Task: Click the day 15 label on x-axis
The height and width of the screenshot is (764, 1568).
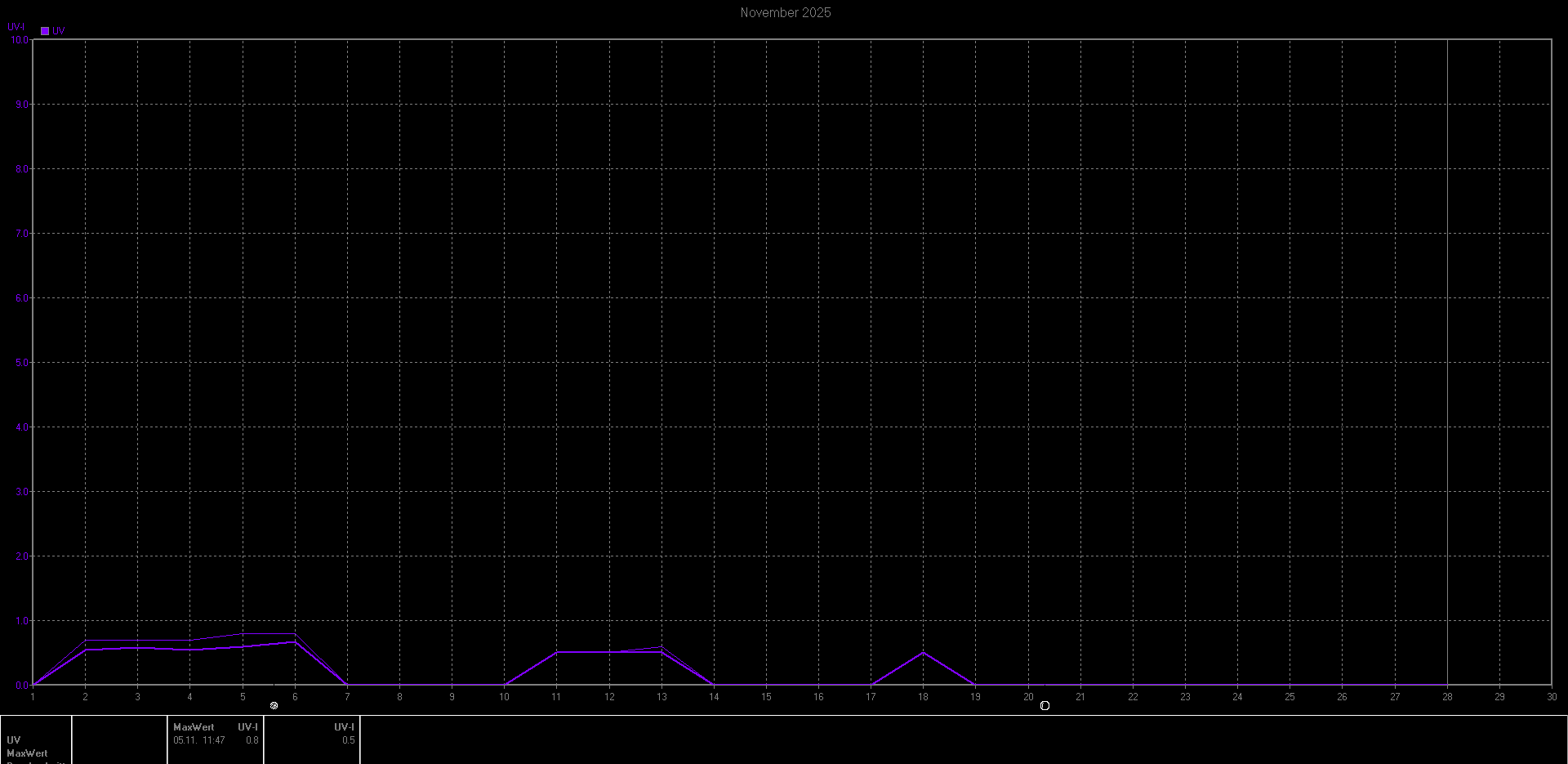Action: coord(766,697)
